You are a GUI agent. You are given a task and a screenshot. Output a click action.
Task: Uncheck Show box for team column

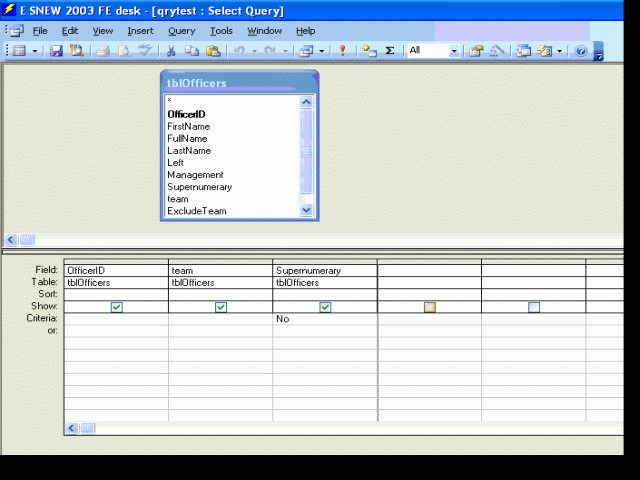click(221, 307)
